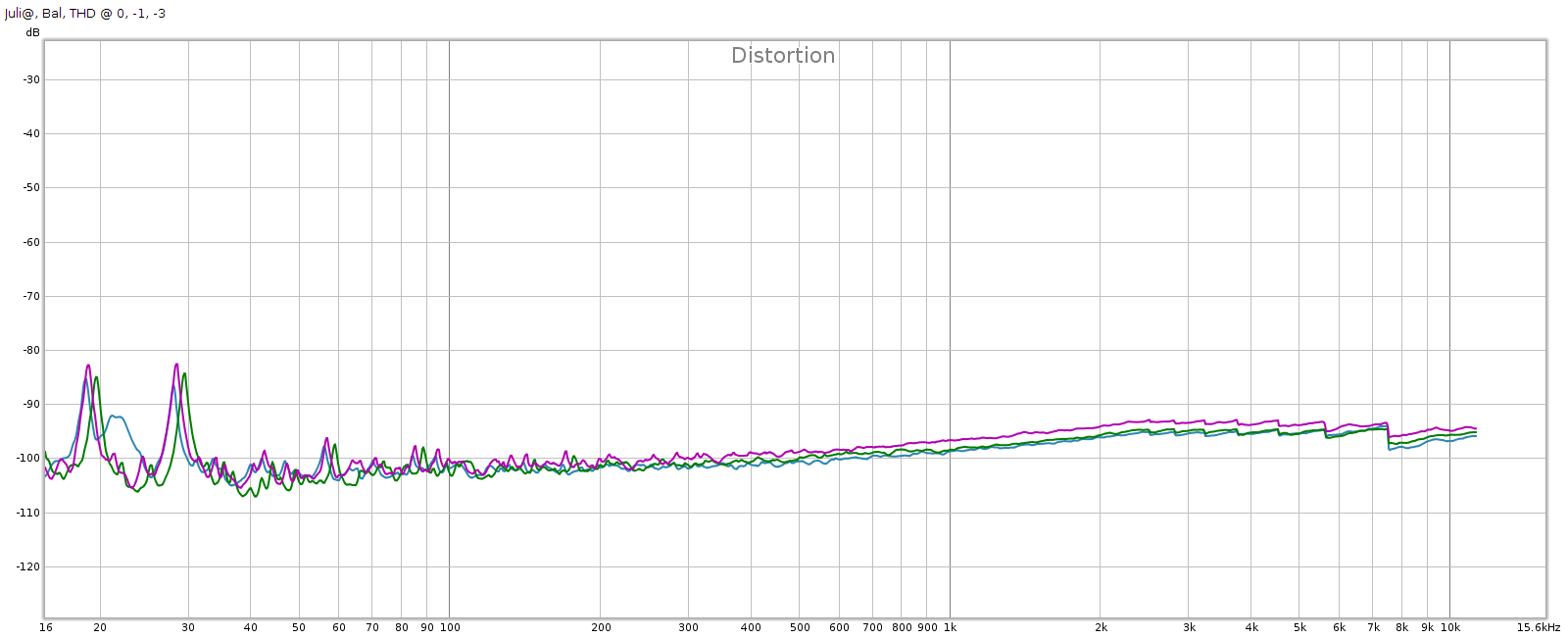Click the '-60' vertical axis label
The height and width of the screenshot is (639, 1568).
[x=31, y=243]
